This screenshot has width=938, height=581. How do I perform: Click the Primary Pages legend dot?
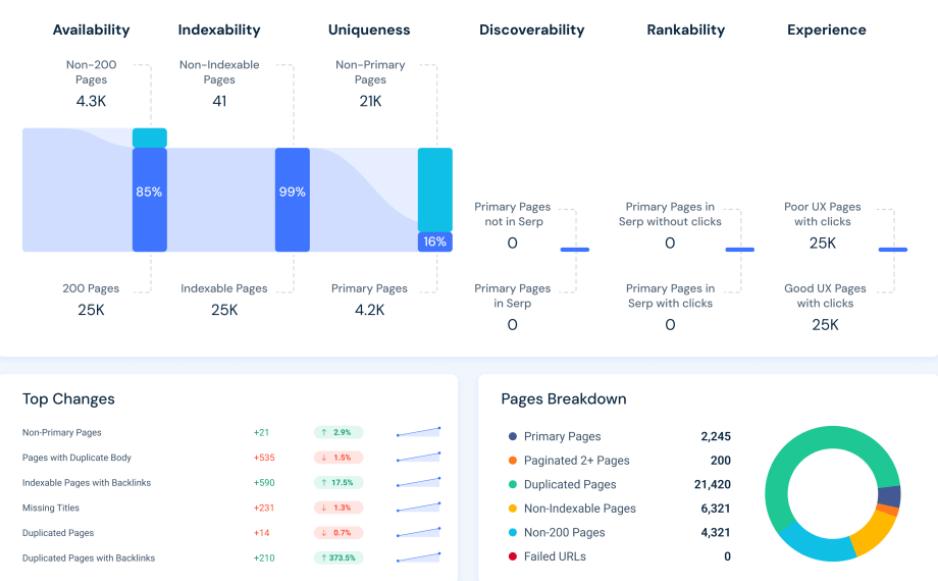[x=513, y=437]
